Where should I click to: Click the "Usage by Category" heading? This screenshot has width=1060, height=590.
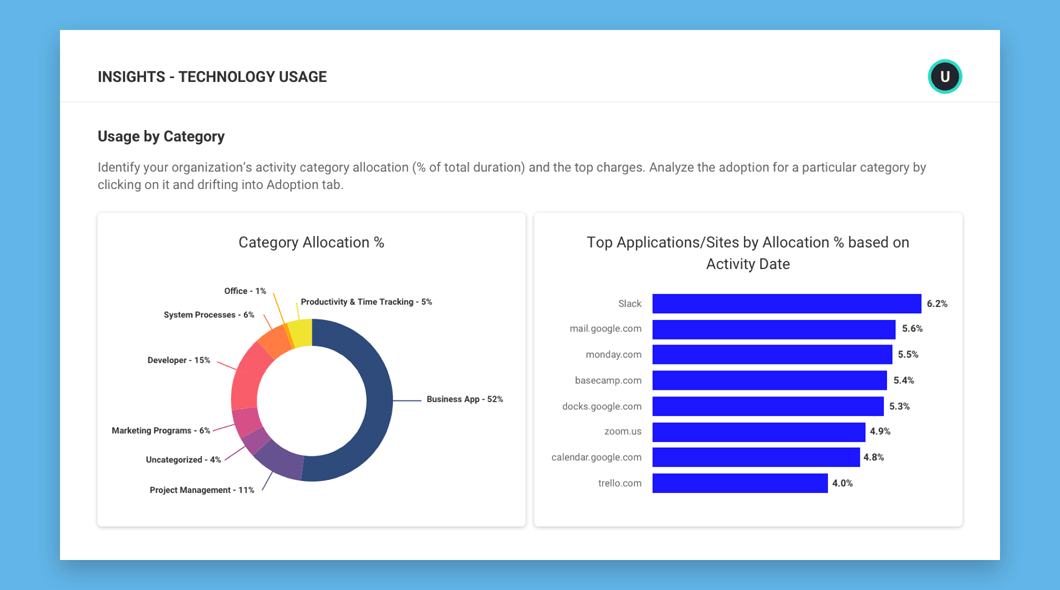click(161, 137)
